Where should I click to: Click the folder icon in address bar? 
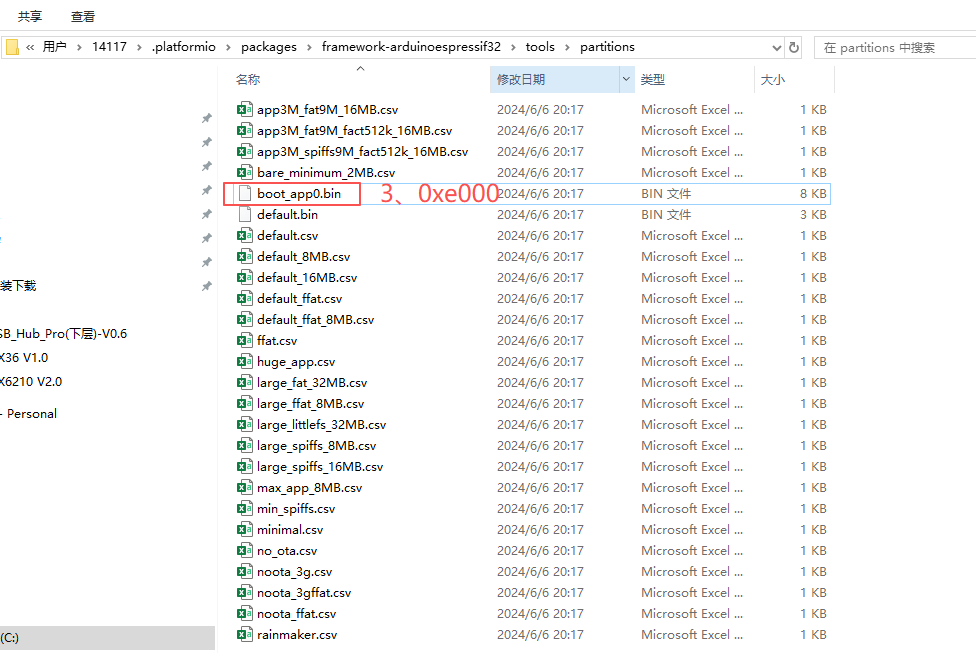pyautogui.click(x=12, y=47)
